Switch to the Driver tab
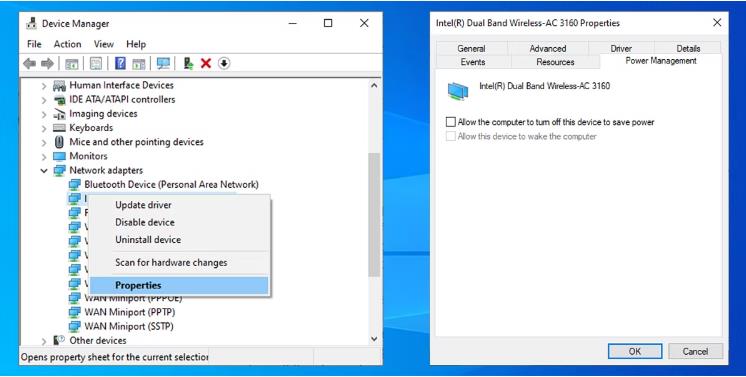This screenshot has width=746, height=377. pos(621,48)
